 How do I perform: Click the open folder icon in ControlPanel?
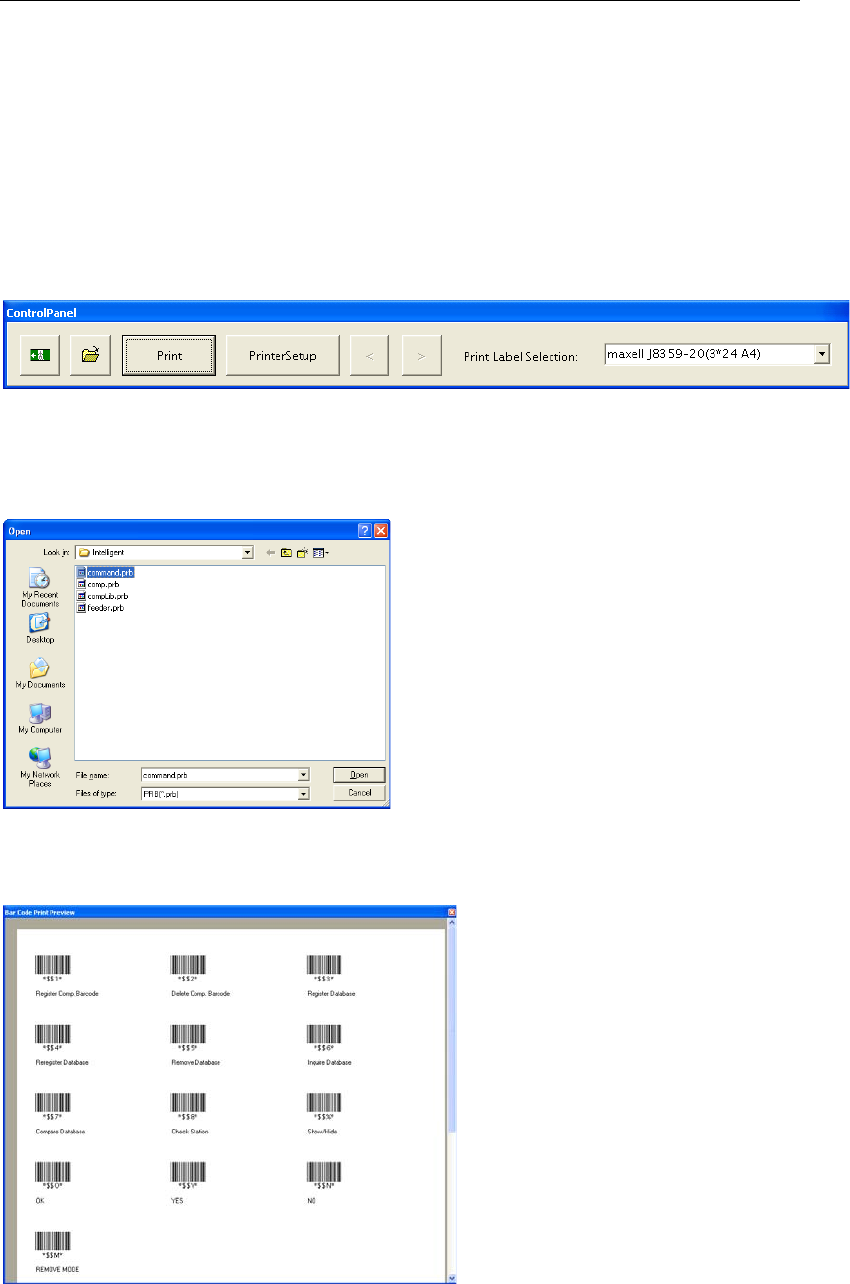click(x=90, y=355)
